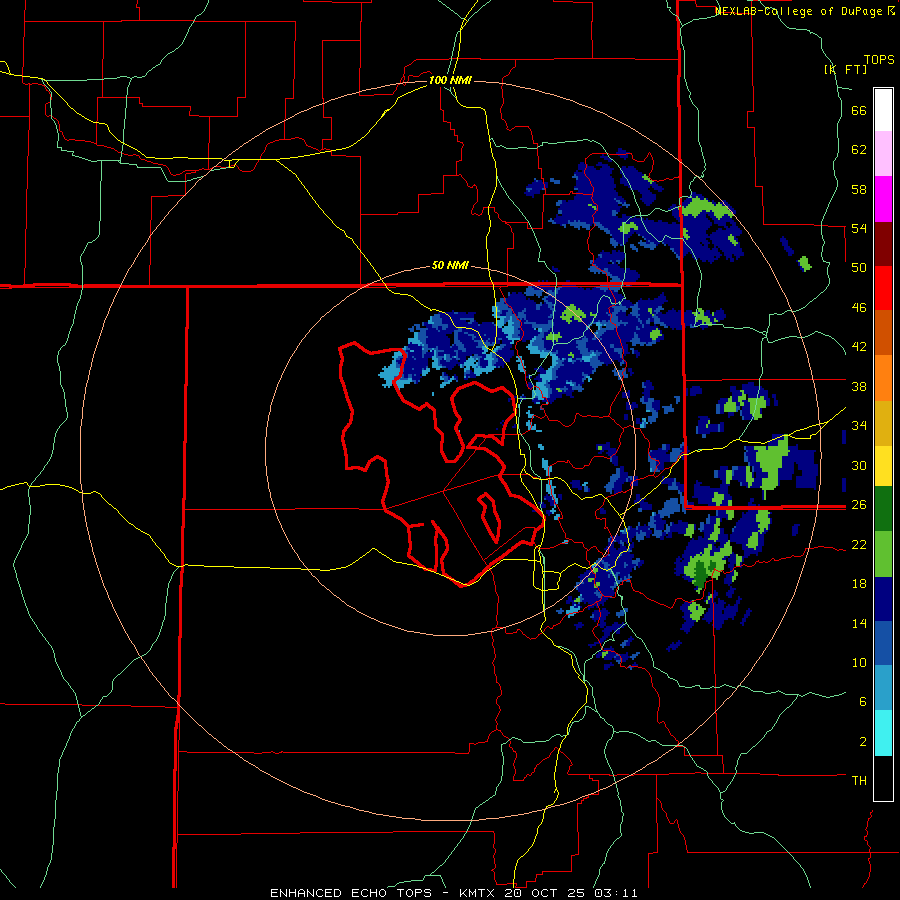Click the medium blue swatch in the legend
This screenshot has width=900, height=900.
(x=883, y=644)
